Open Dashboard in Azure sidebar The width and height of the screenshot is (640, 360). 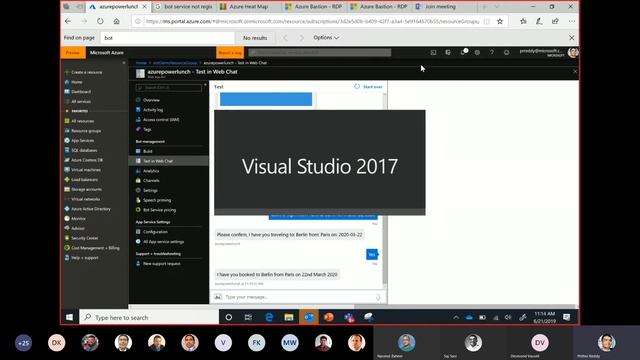[81, 92]
